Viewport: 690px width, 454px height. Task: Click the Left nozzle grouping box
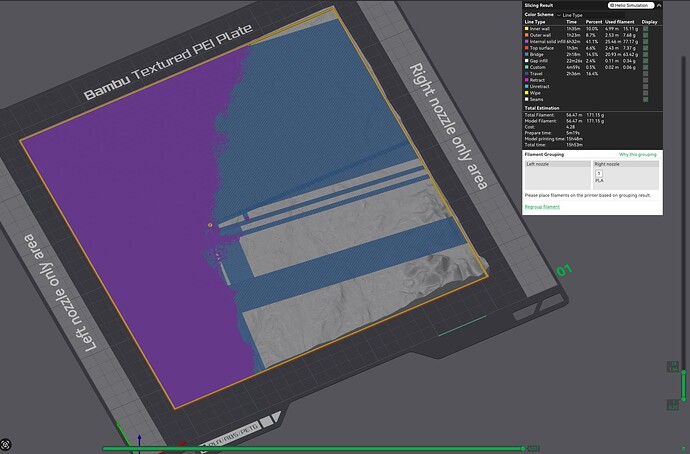point(558,175)
